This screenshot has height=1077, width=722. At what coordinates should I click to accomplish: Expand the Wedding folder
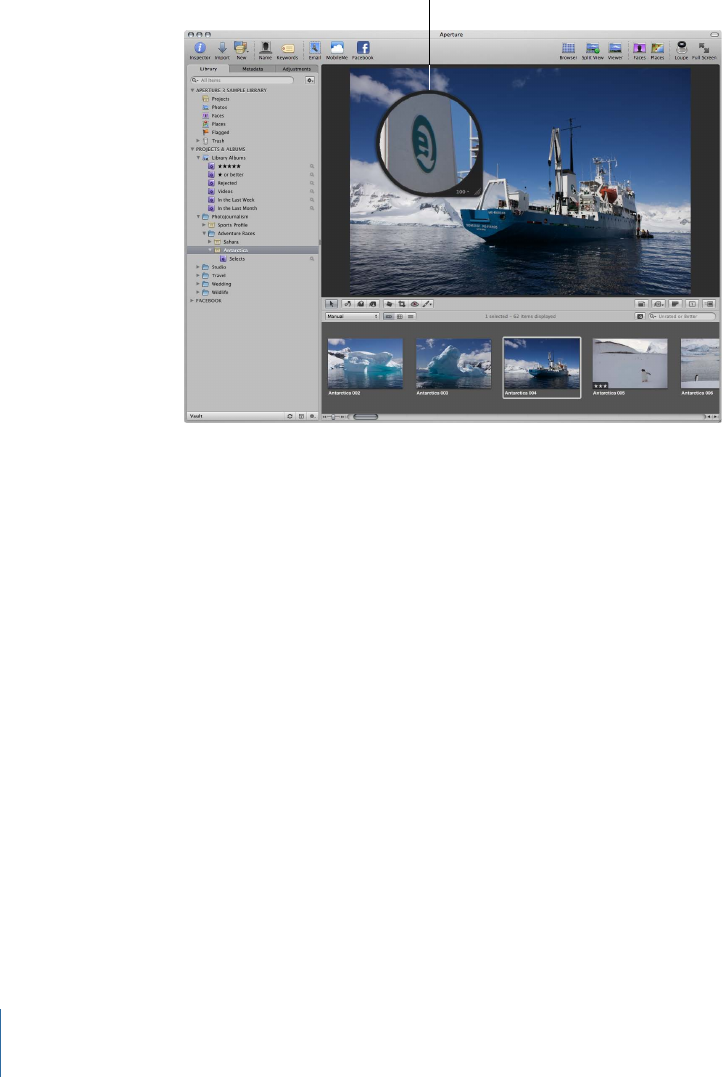(198, 284)
